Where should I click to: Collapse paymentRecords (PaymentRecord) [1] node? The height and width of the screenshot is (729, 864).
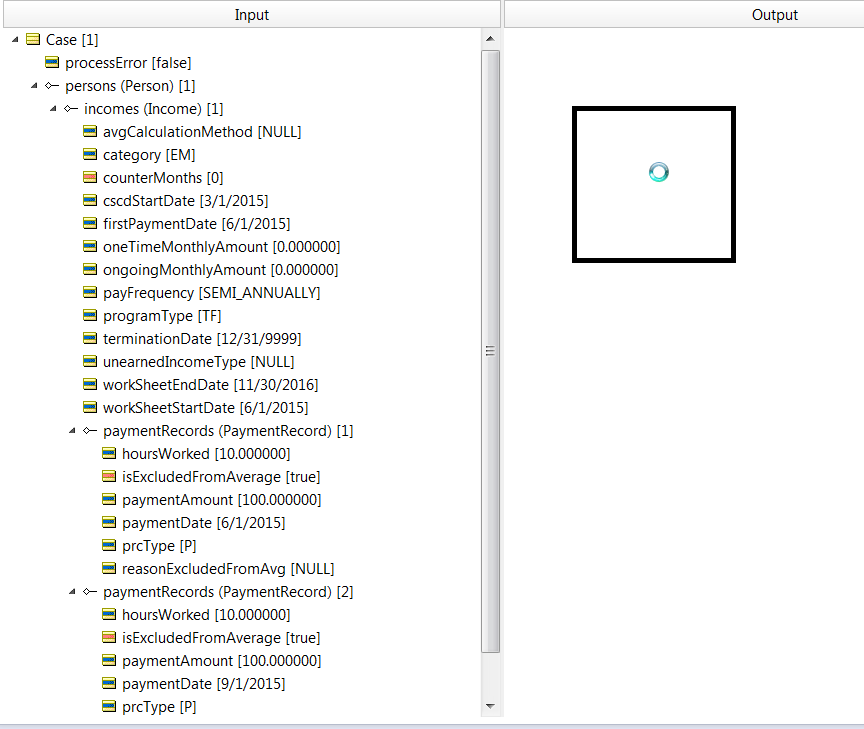tap(72, 431)
